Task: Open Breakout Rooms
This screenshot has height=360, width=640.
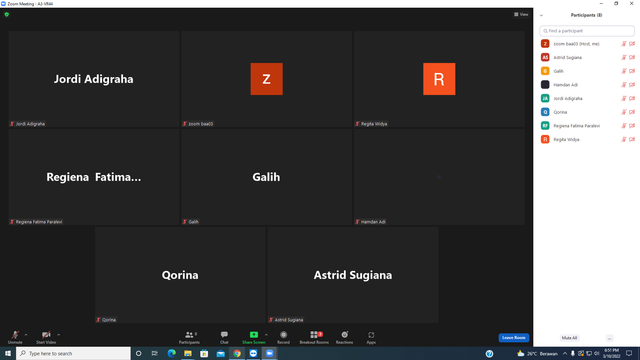Action: pyautogui.click(x=314, y=337)
